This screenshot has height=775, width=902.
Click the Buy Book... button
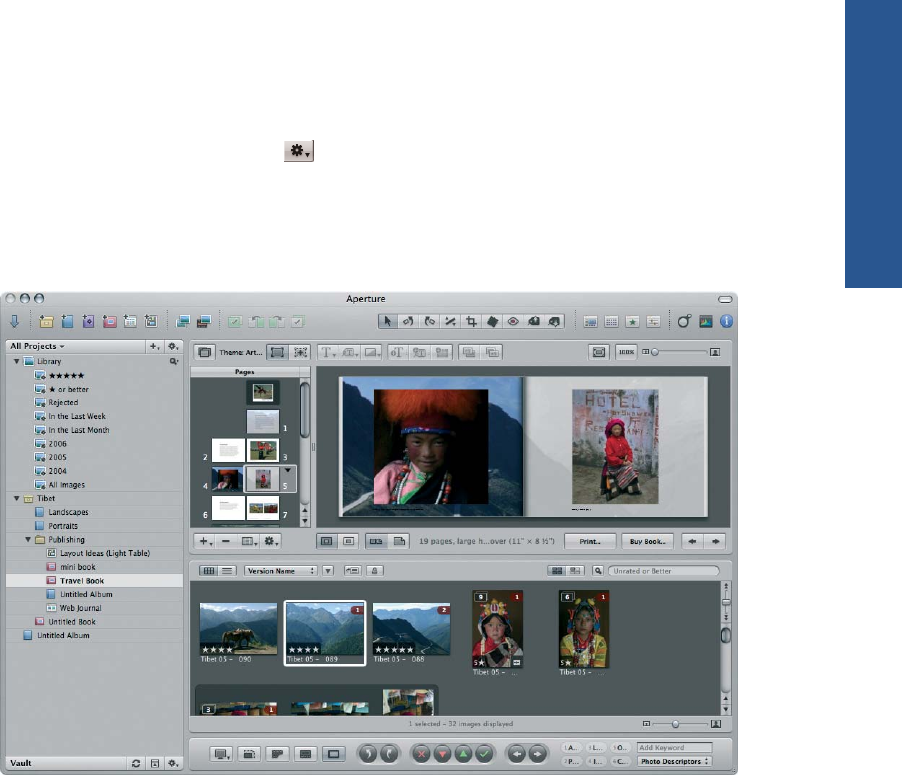(647, 541)
